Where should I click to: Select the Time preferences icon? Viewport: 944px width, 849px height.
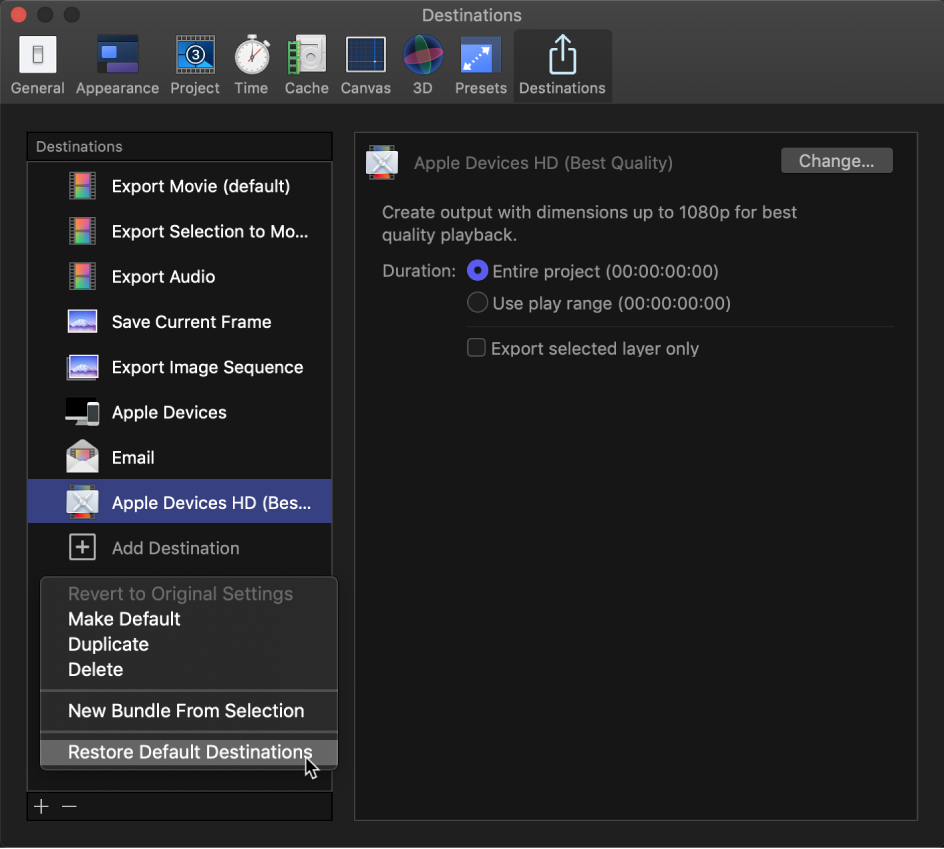(x=251, y=65)
